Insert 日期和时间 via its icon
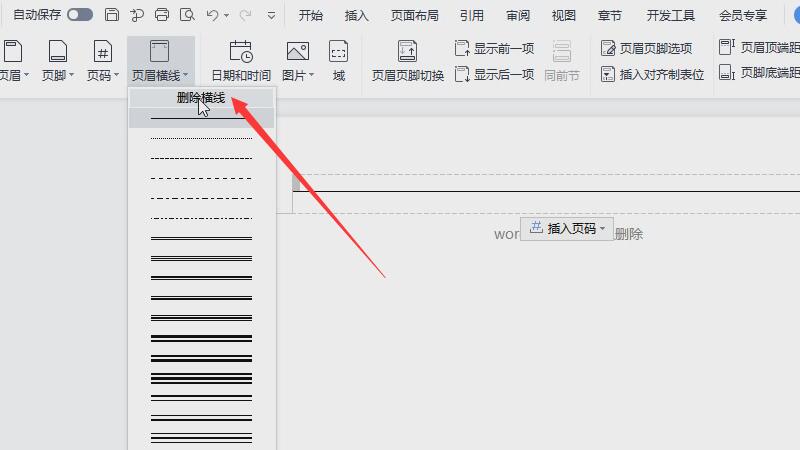 point(241,52)
